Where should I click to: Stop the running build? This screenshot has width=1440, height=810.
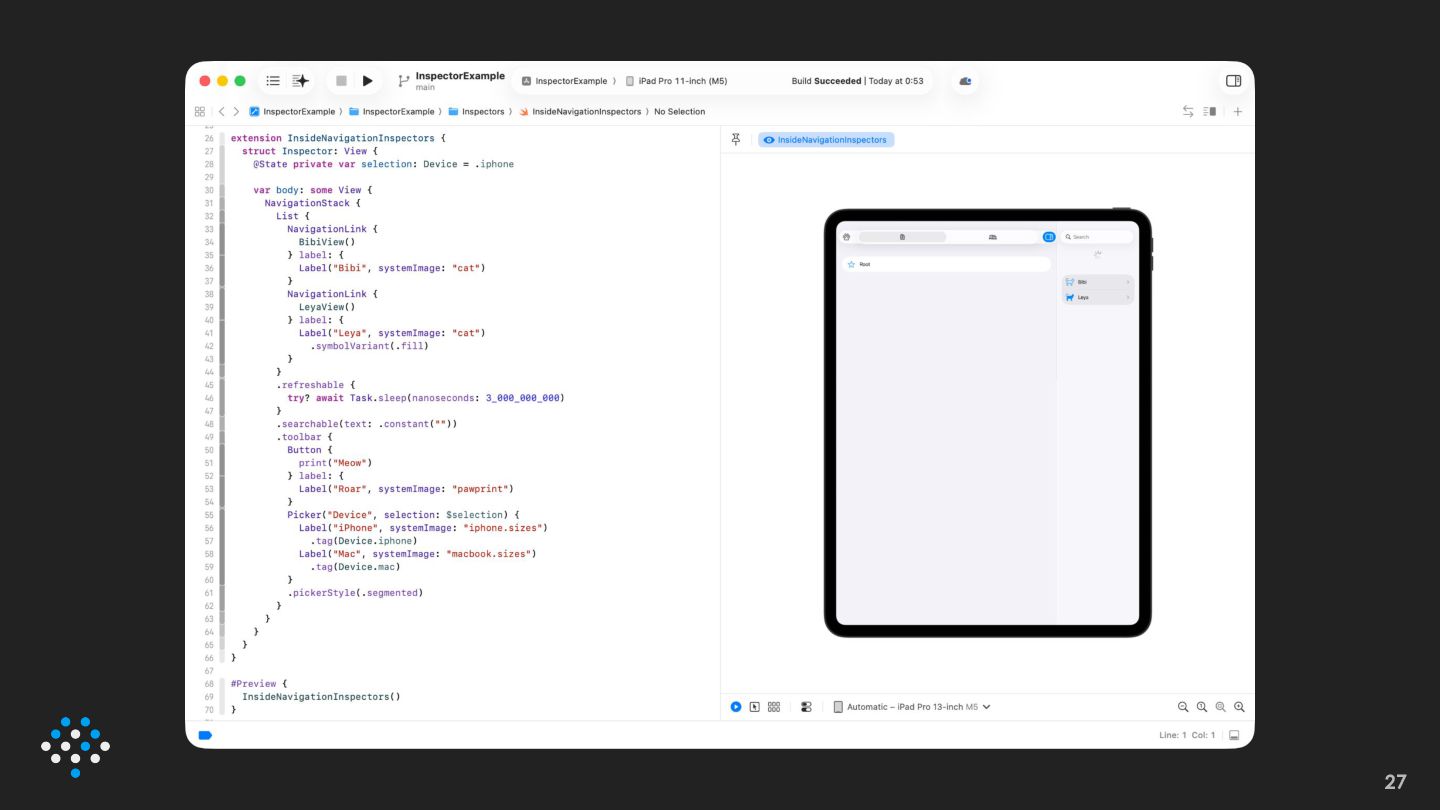click(x=341, y=81)
